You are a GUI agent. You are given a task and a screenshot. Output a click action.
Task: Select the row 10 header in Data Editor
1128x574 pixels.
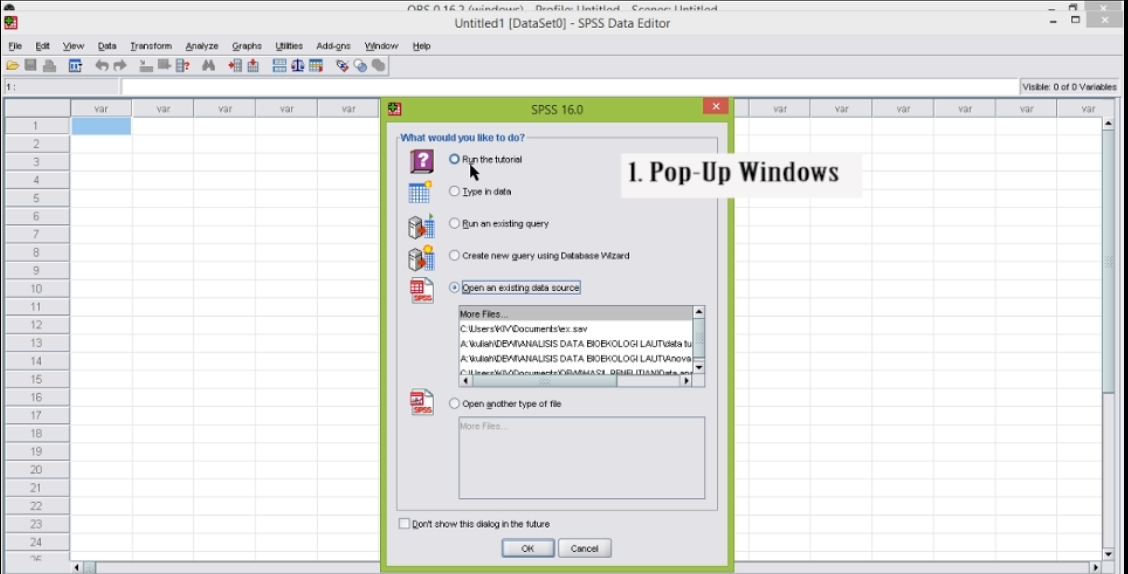click(x=37, y=288)
